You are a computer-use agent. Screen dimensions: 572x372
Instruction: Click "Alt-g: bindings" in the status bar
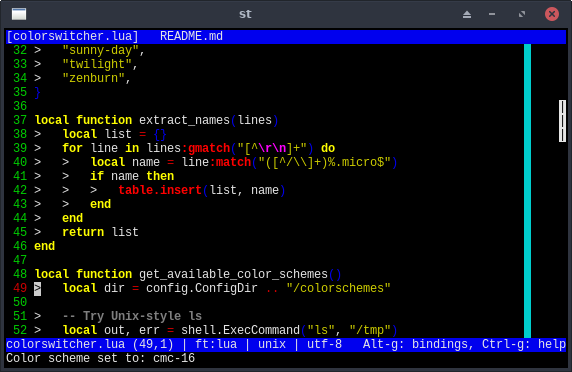coord(416,344)
